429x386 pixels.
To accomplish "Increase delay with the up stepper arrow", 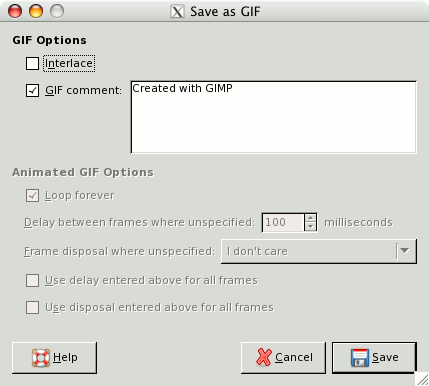I will tap(310, 218).
